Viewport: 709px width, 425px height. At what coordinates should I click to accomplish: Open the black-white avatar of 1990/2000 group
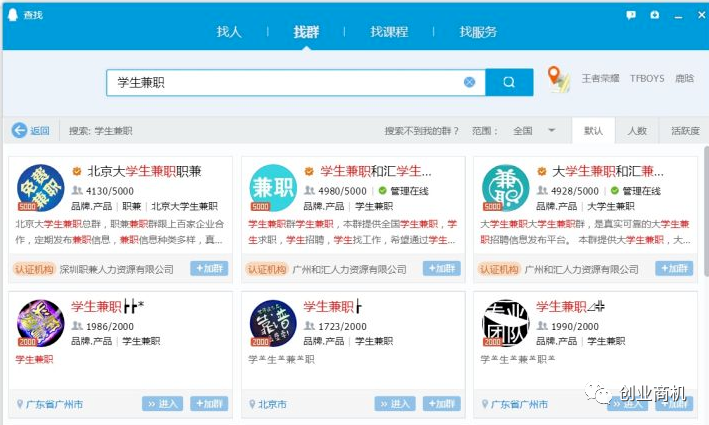point(505,323)
